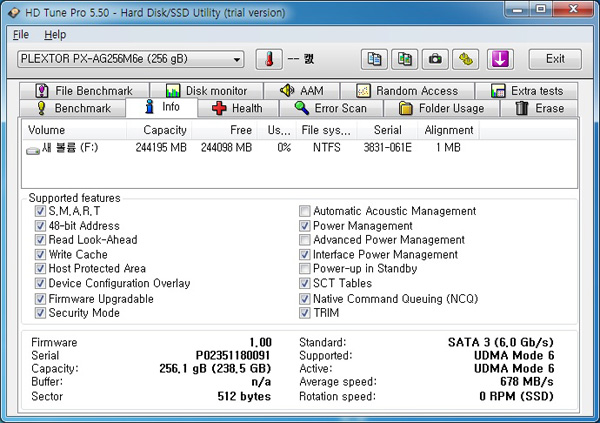Click the Serial column header

(387, 130)
